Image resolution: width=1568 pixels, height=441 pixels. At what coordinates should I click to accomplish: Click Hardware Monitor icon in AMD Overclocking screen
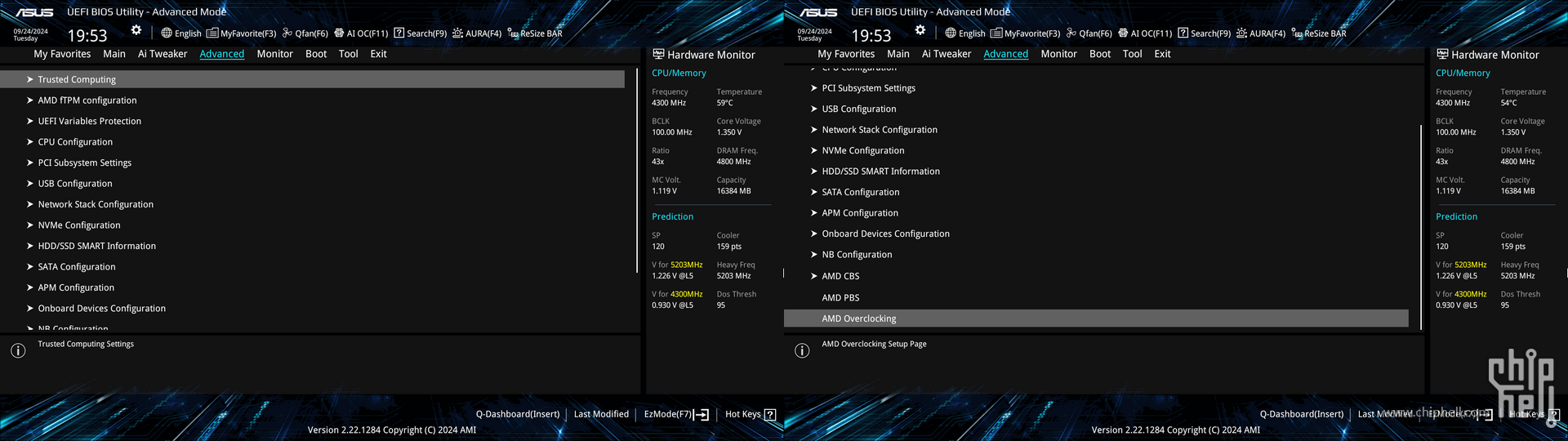click(1442, 54)
